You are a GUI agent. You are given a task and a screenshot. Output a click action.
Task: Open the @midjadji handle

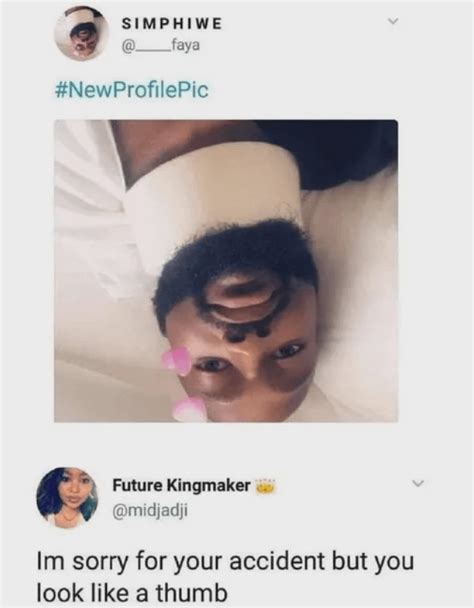(150, 511)
